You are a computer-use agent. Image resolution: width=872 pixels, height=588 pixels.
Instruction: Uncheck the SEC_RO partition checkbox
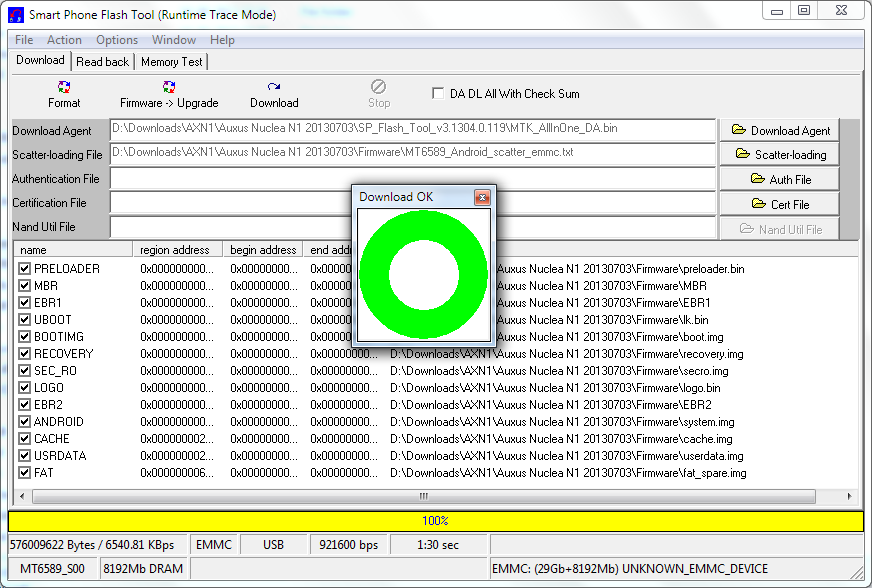pyautogui.click(x=24, y=370)
